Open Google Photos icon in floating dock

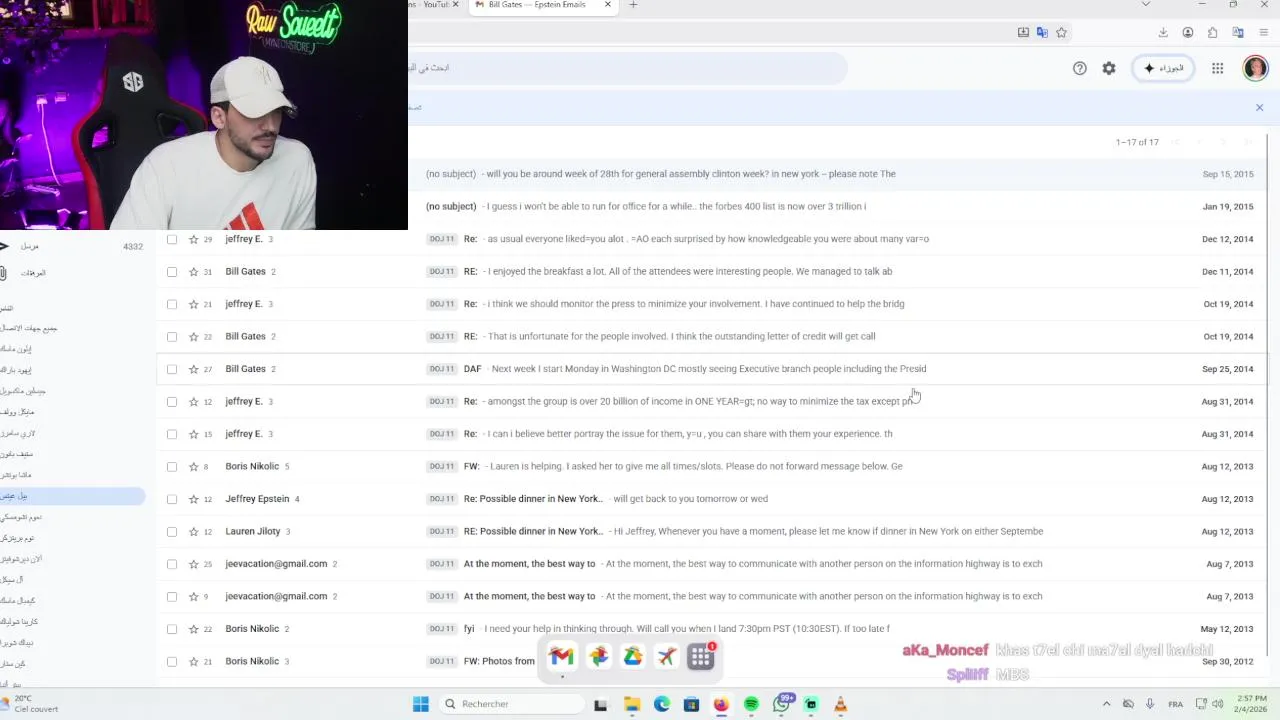(598, 656)
